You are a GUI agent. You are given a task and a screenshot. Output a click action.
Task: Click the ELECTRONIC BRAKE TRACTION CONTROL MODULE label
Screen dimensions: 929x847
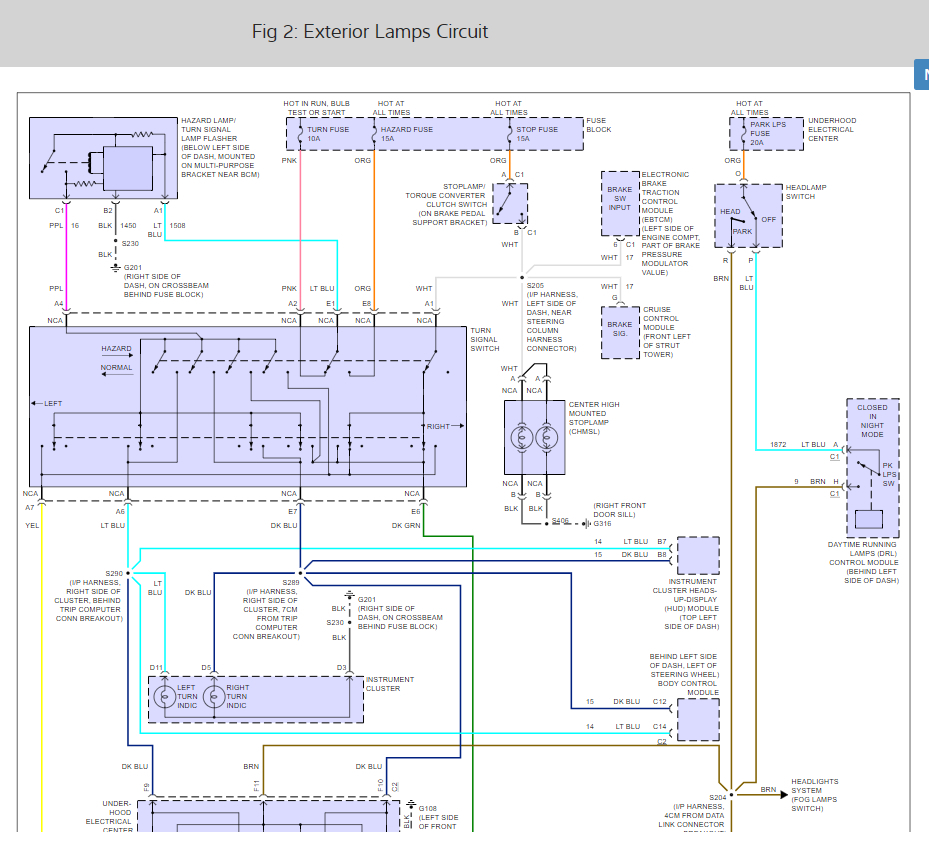click(x=670, y=224)
